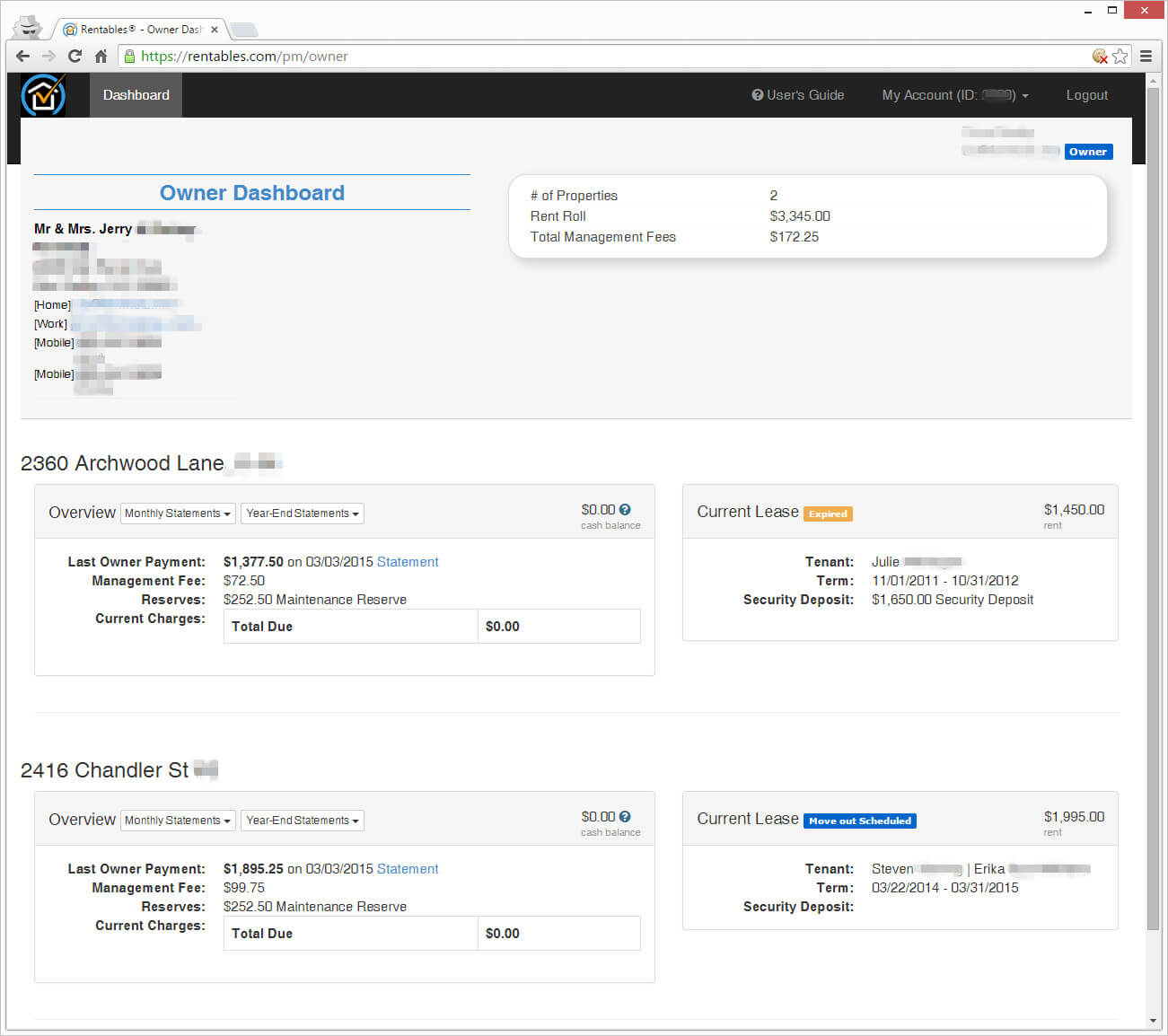This screenshot has height=1036, width=1168.
Task: Click the cash balance help icon for Archwood Lane
Action: tap(625, 510)
